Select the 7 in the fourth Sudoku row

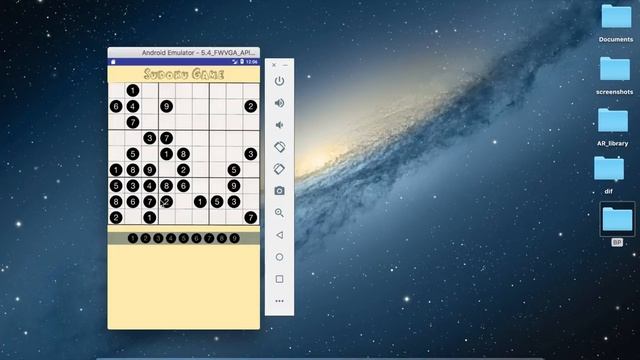(166, 138)
